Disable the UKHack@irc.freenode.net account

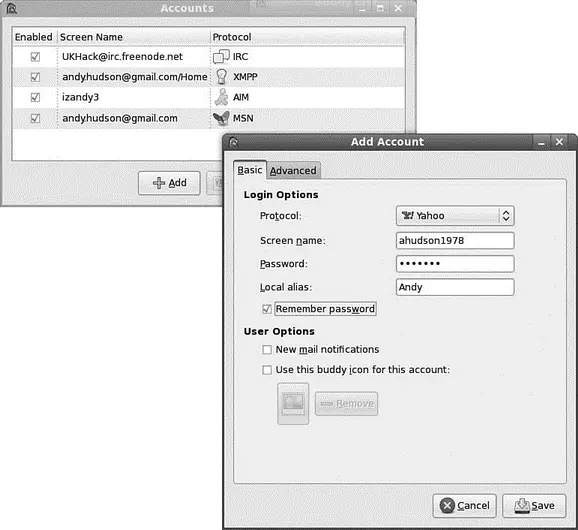pos(35,57)
